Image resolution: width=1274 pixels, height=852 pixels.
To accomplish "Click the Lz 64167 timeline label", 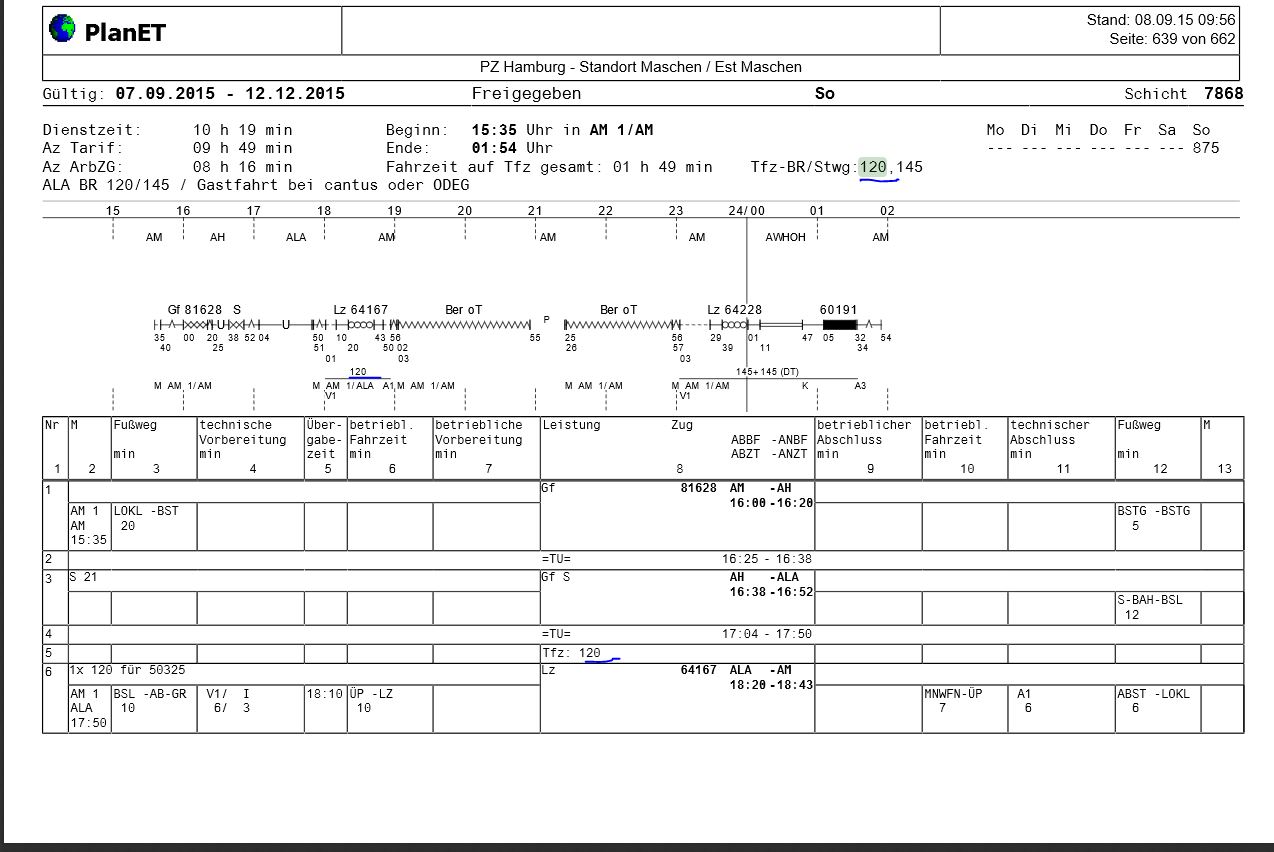I will (x=361, y=310).
